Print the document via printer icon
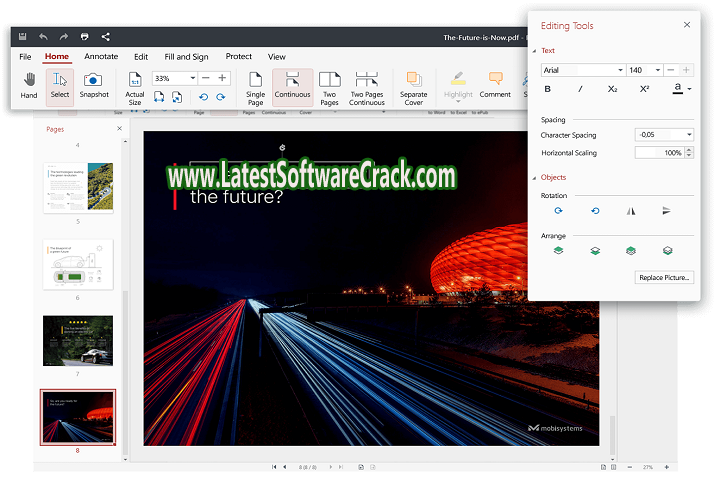Image resolution: width=720 pixels, height=480 pixels. 84,37
